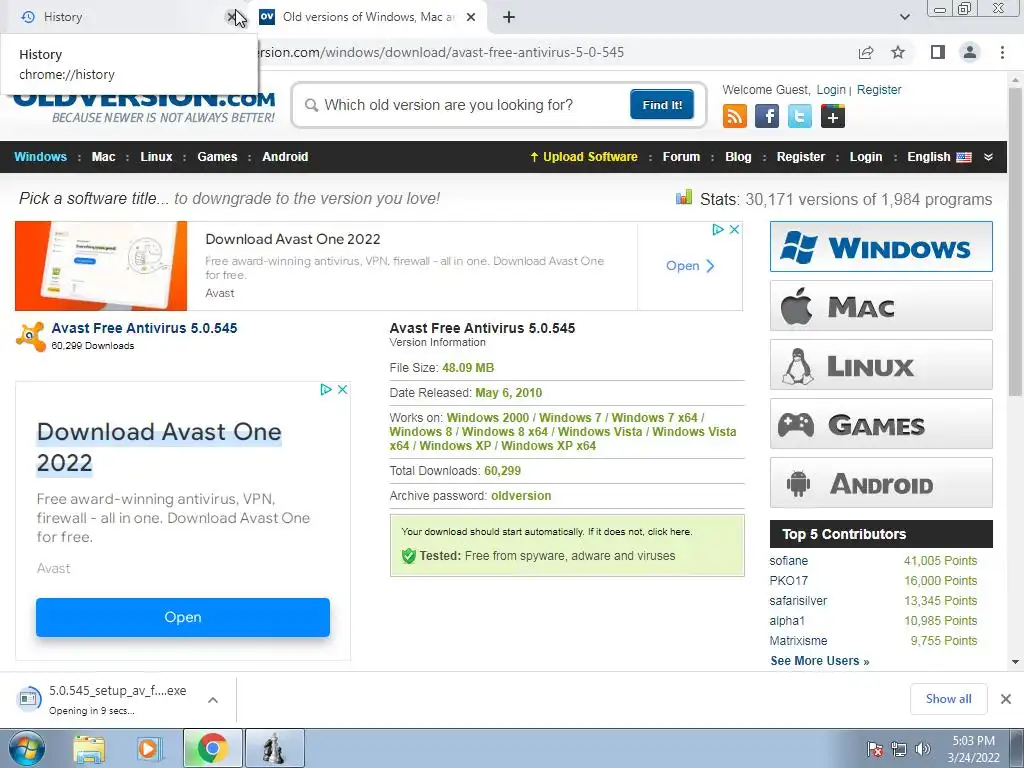Bookmark this page with star icon

pos(899,52)
